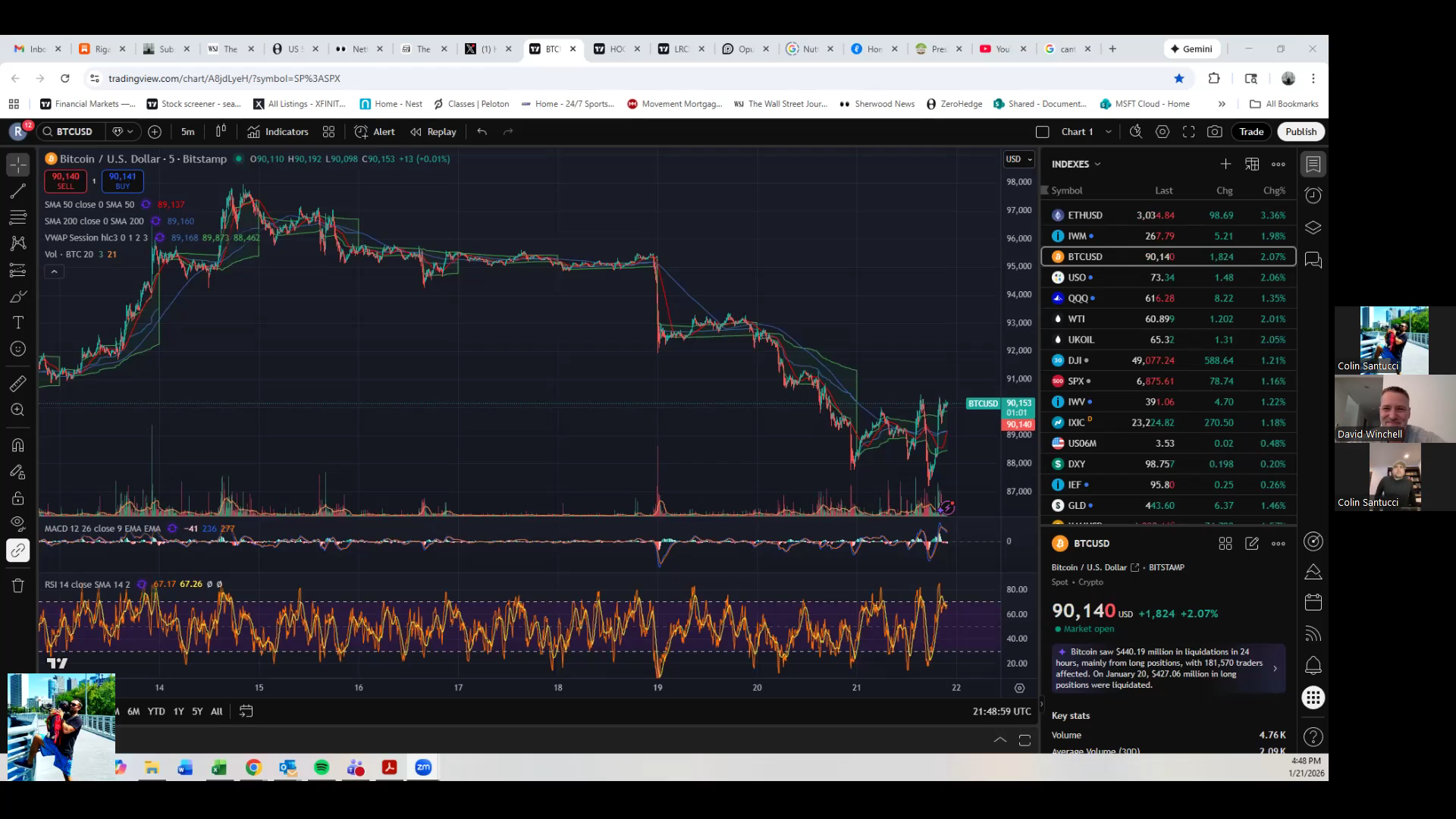Screen dimensions: 1456x819
Task: Open the Text annotation tool
Action: 17,322
